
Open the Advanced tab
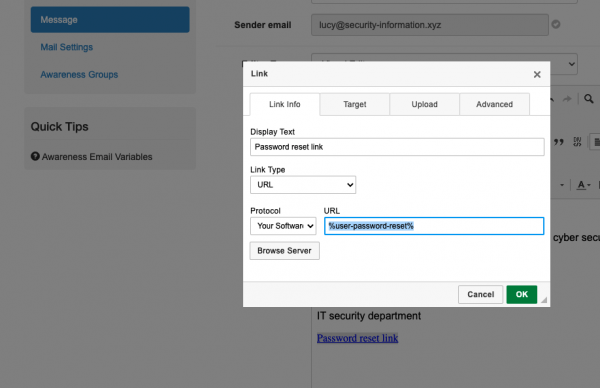(494, 104)
